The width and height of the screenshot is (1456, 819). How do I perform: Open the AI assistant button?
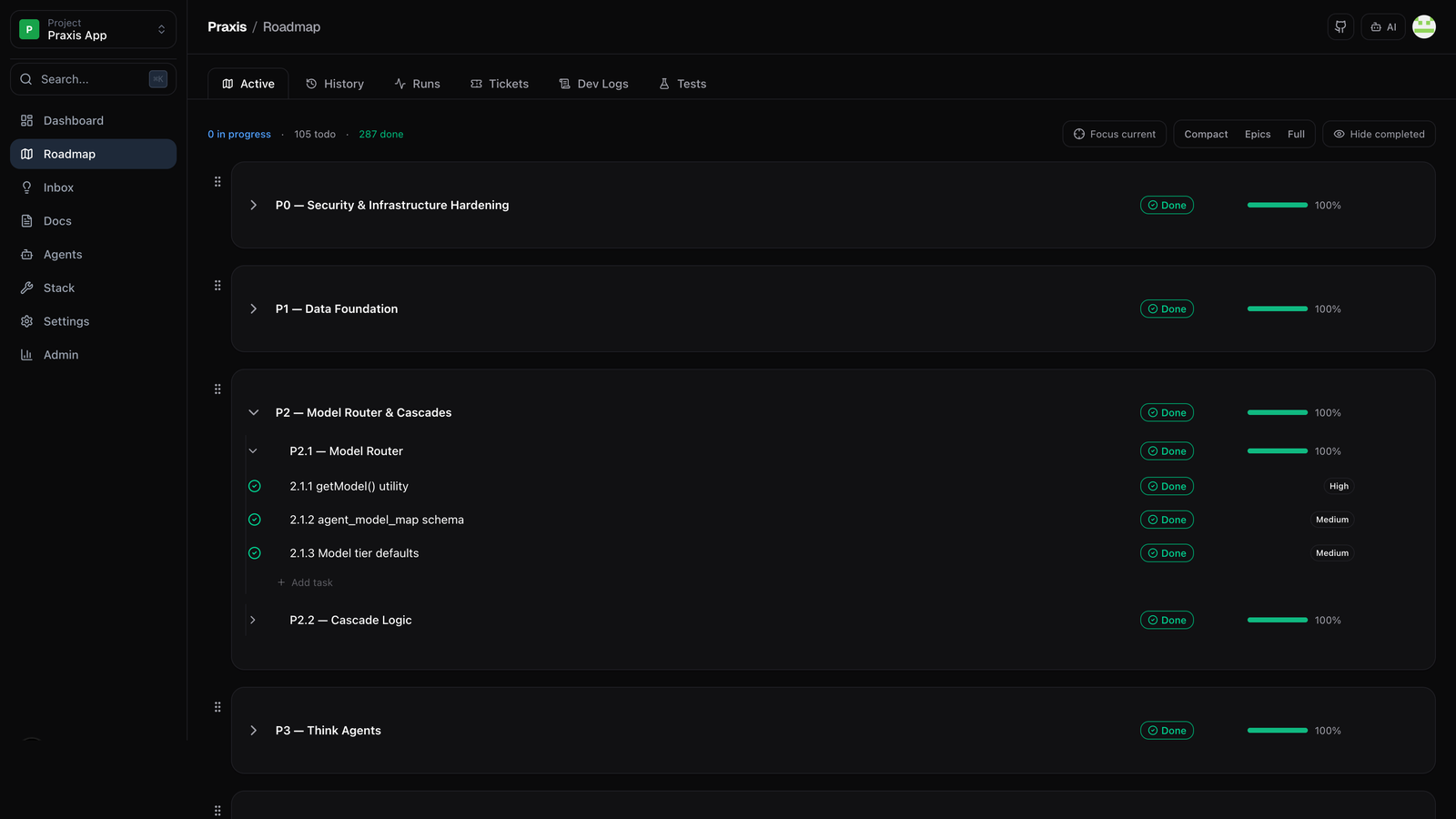[x=1382, y=26]
